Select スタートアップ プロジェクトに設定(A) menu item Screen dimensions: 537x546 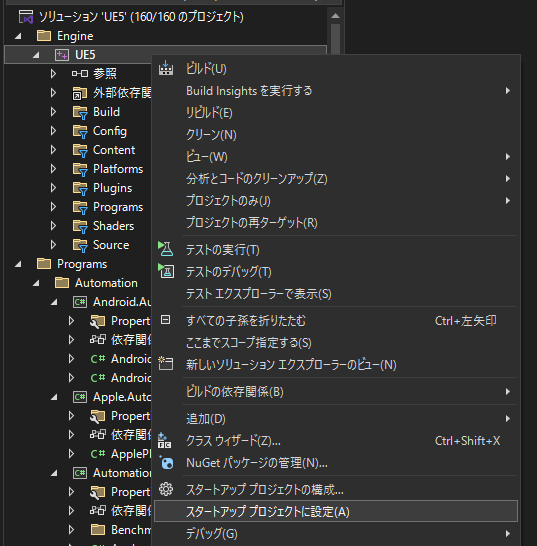[x=336, y=511]
